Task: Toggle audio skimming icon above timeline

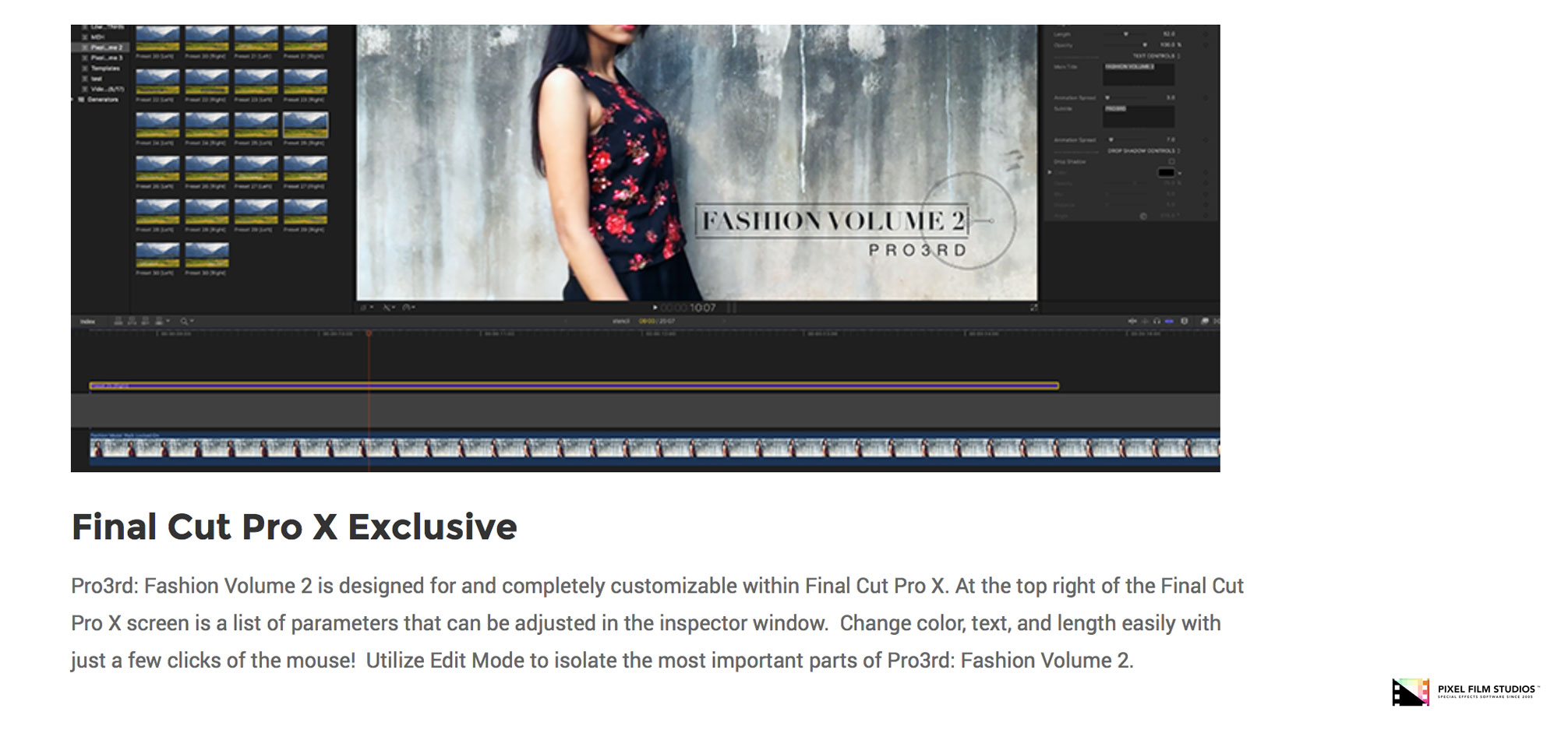Action: [1146, 321]
